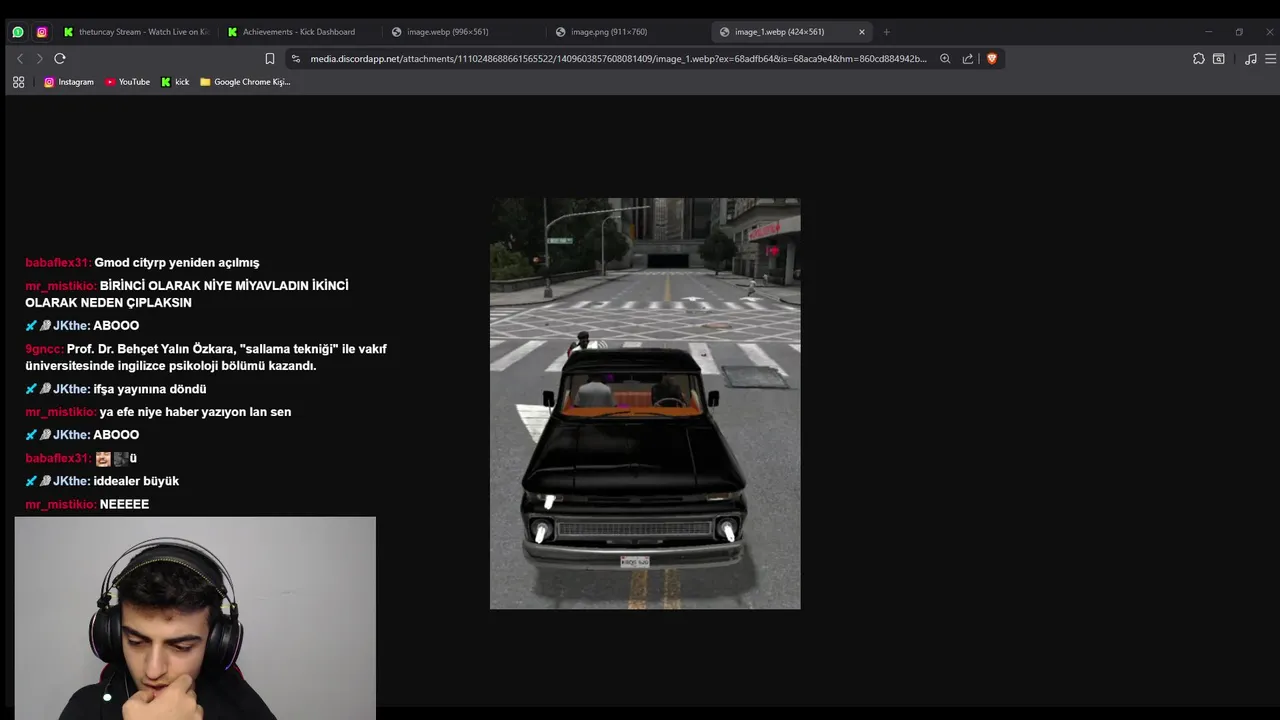Click 'BİRİNCİ OLARAK NİYE MİYAVLADIN' chat message
Image resolution: width=1280 pixels, height=720 pixels.
point(187,294)
